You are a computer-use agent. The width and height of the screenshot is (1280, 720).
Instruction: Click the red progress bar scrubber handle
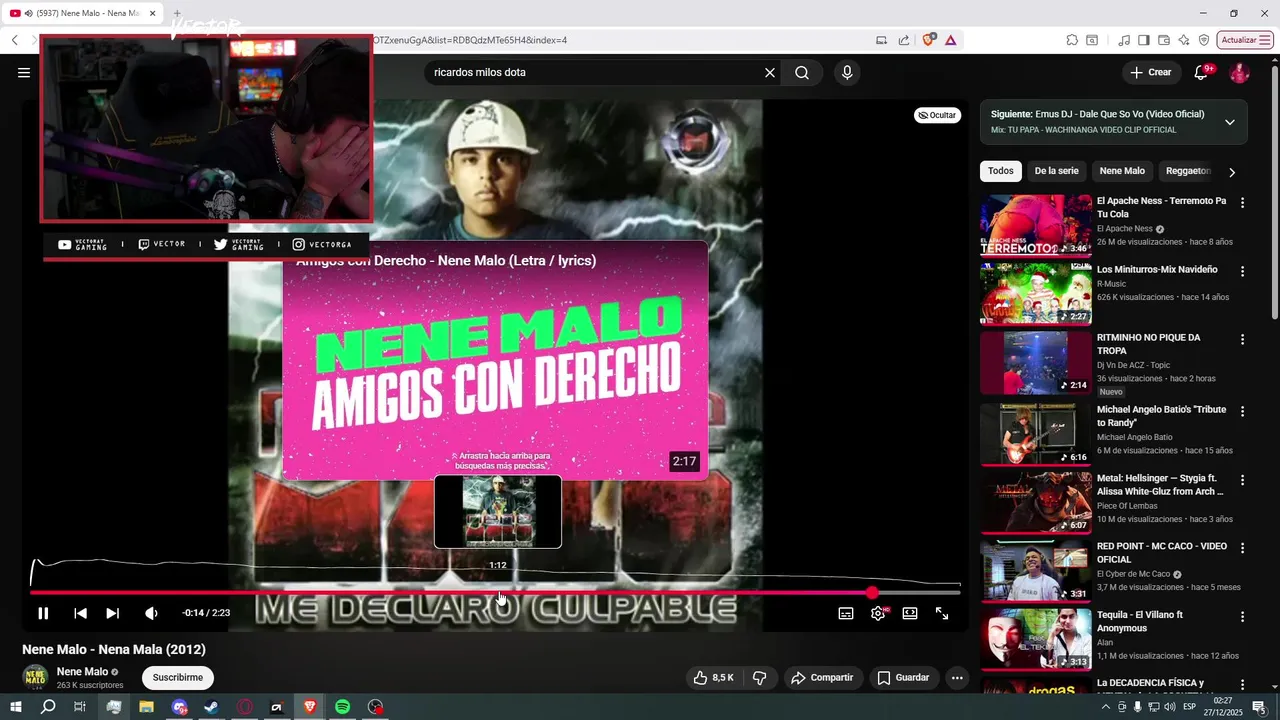click(873, 593)
